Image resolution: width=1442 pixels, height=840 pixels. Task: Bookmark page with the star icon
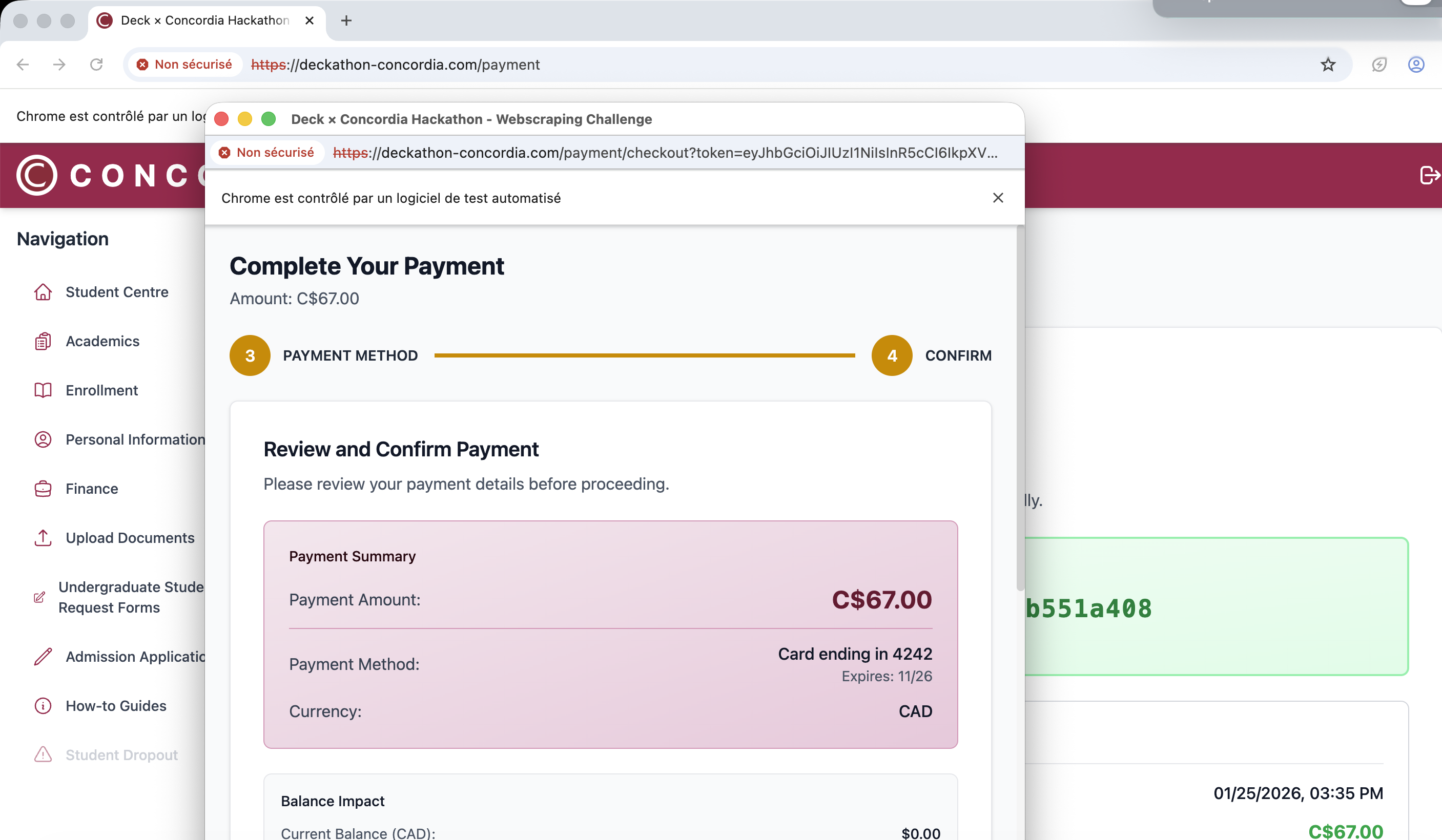coord(1328,65)
